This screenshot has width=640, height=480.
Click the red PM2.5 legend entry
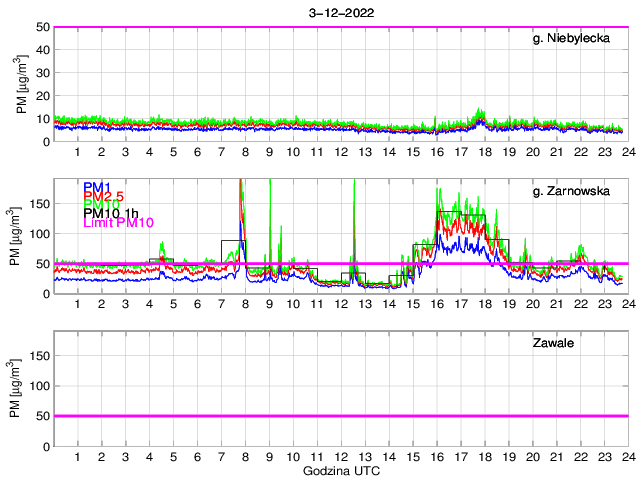click(103, 196)
